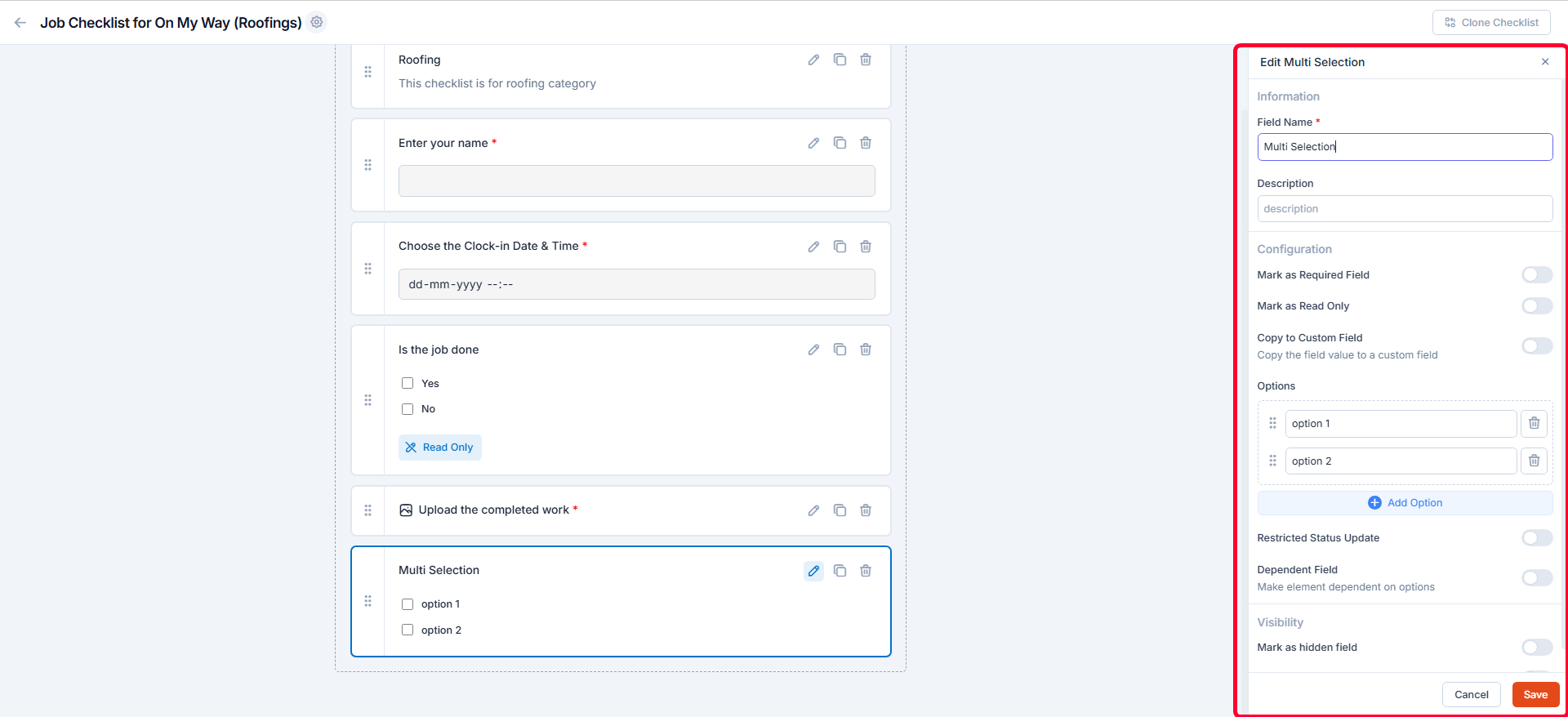Click the Read Only badge

[440, 448]
